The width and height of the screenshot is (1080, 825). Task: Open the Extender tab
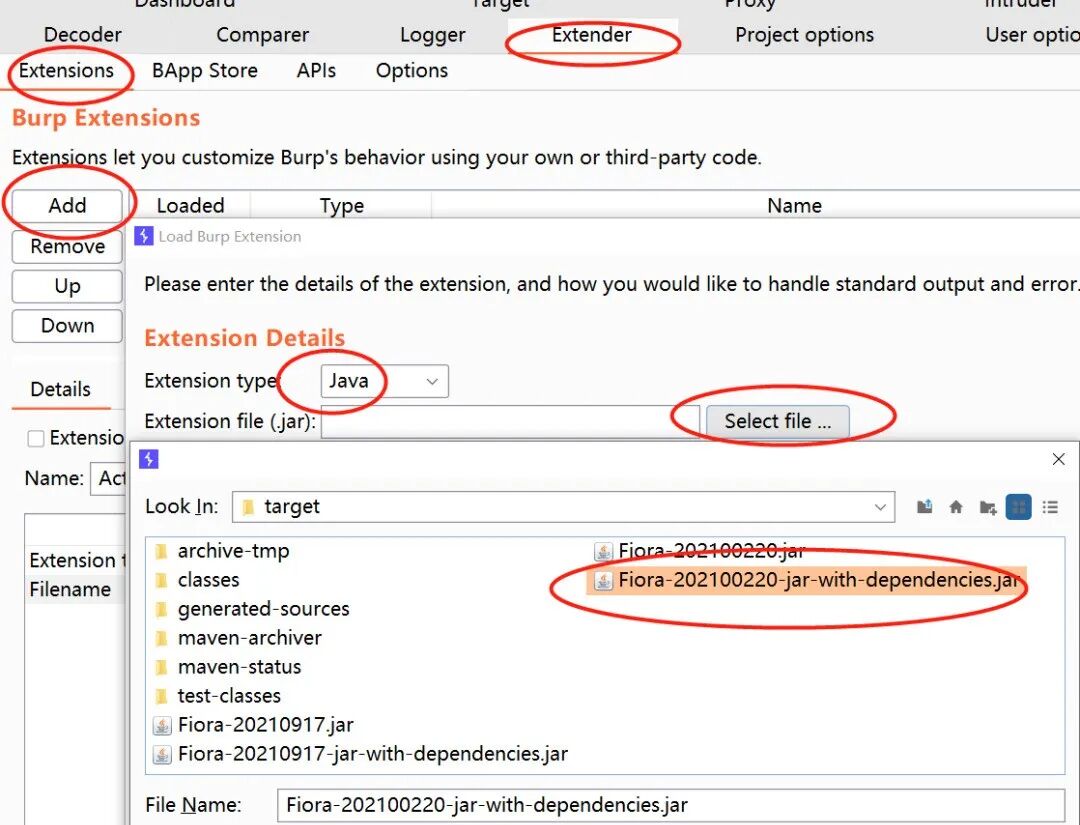point(592,35)
